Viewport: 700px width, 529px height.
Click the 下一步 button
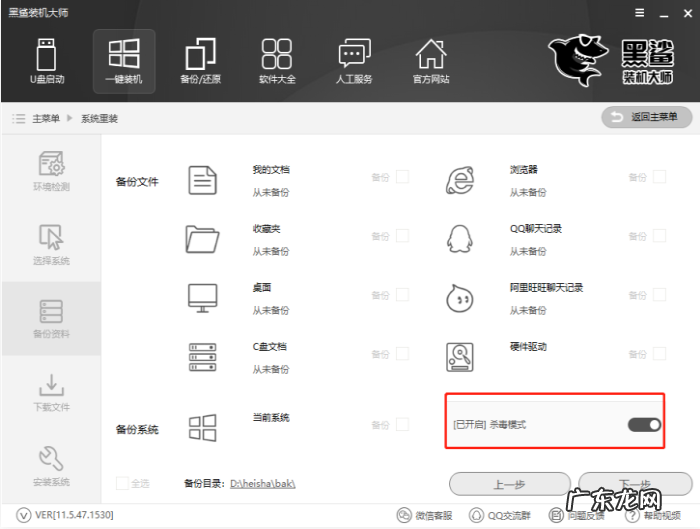pyautogui.click(x=635, y=484)
